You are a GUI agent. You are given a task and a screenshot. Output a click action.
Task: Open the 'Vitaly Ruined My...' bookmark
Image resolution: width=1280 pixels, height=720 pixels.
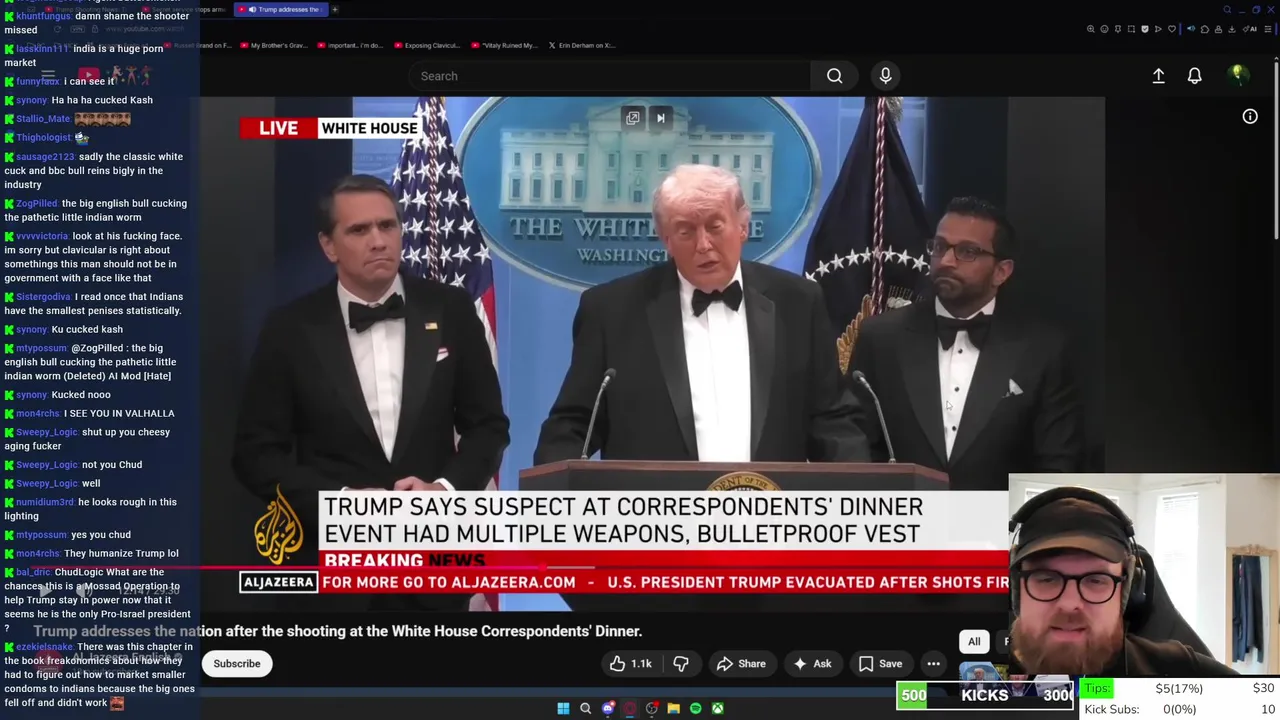pos(506,45)
